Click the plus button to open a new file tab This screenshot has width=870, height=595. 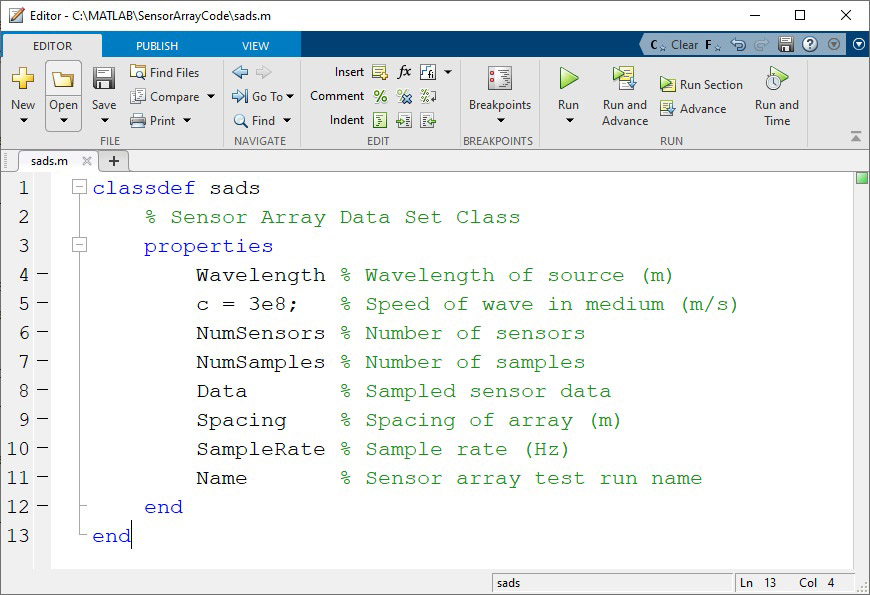(114, 160)
